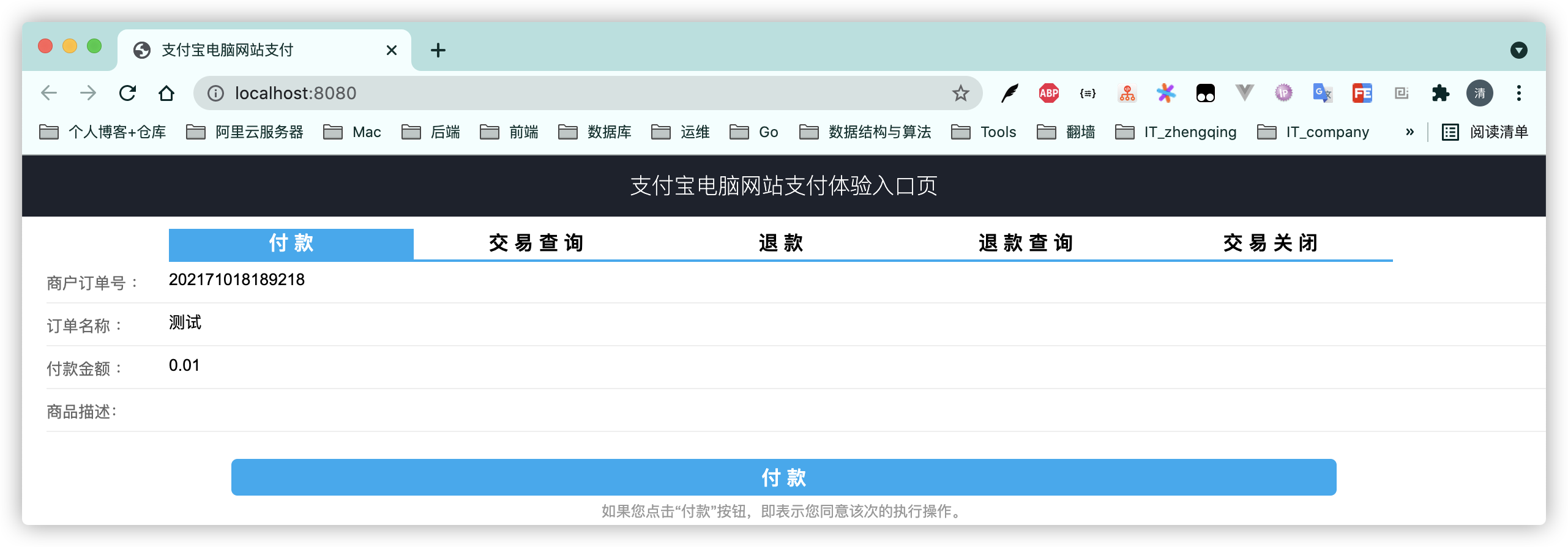Switch to the 退款 tab

point(781,244)
